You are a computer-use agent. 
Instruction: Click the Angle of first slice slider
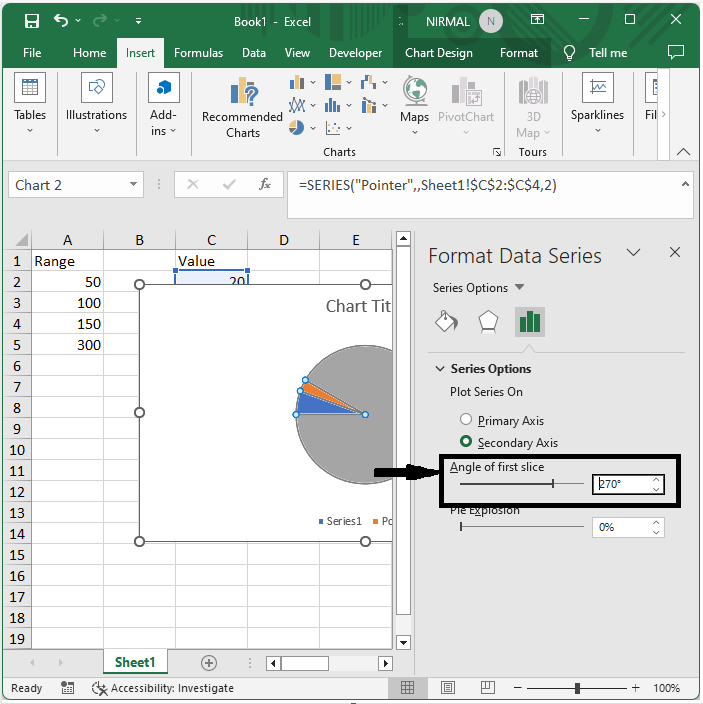point(522,484)
